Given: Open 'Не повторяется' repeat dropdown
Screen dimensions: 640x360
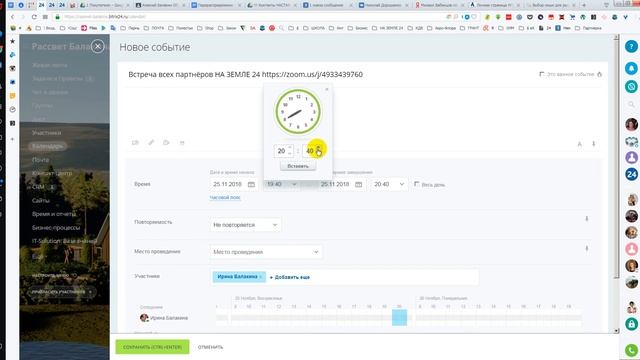Looking at the screenshot, I should point(245,225).
